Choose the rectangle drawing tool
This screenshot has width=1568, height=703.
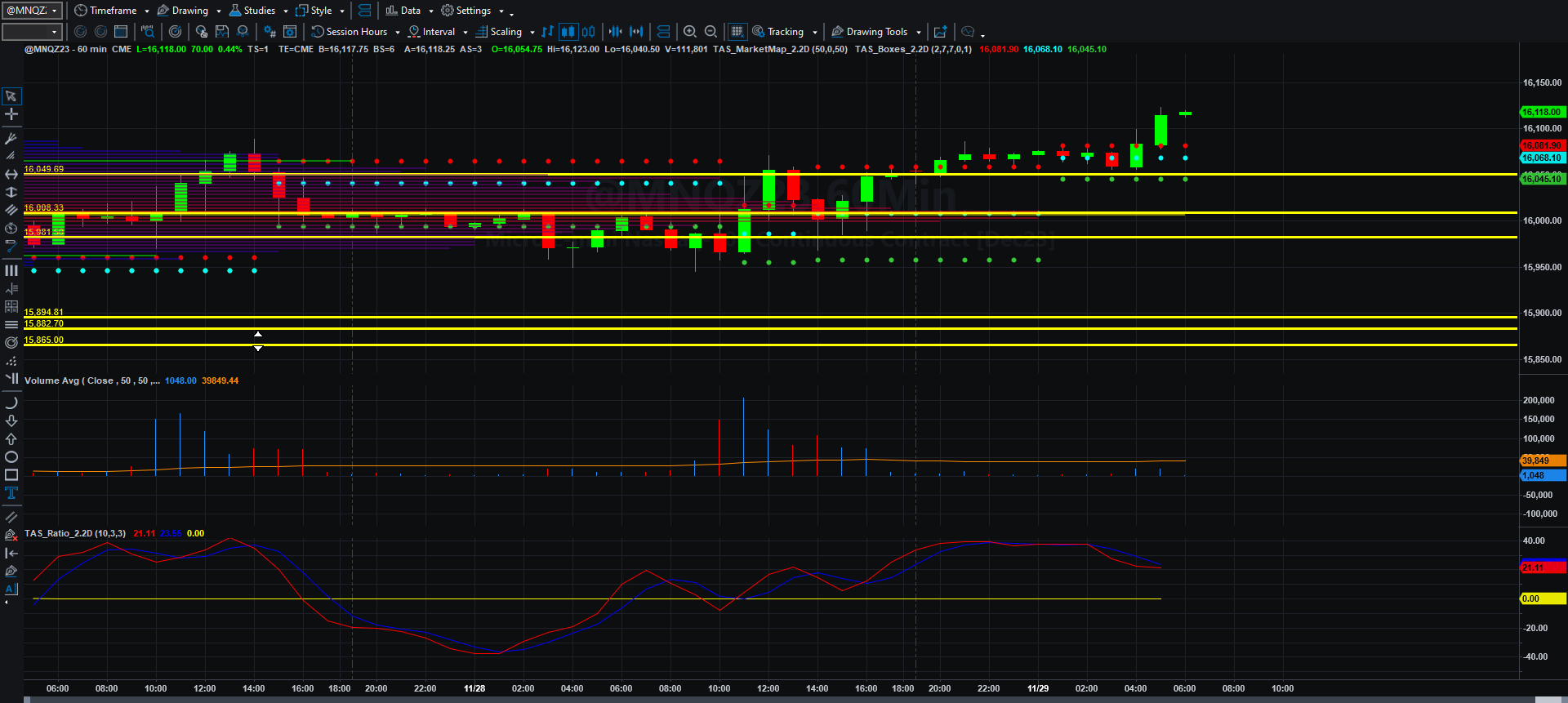point(11,475)
